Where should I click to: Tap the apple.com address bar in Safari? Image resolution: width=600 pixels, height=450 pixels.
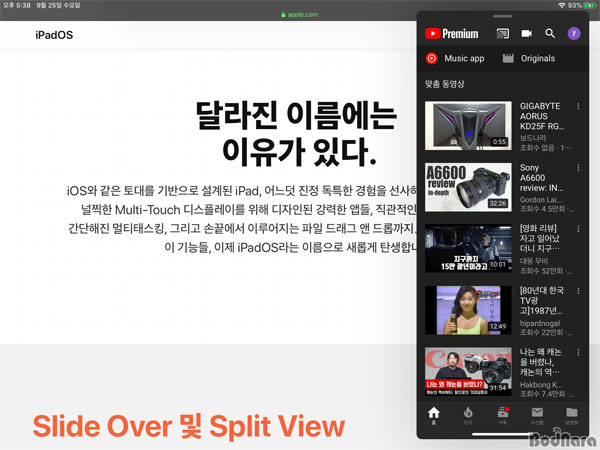[300, 15]
